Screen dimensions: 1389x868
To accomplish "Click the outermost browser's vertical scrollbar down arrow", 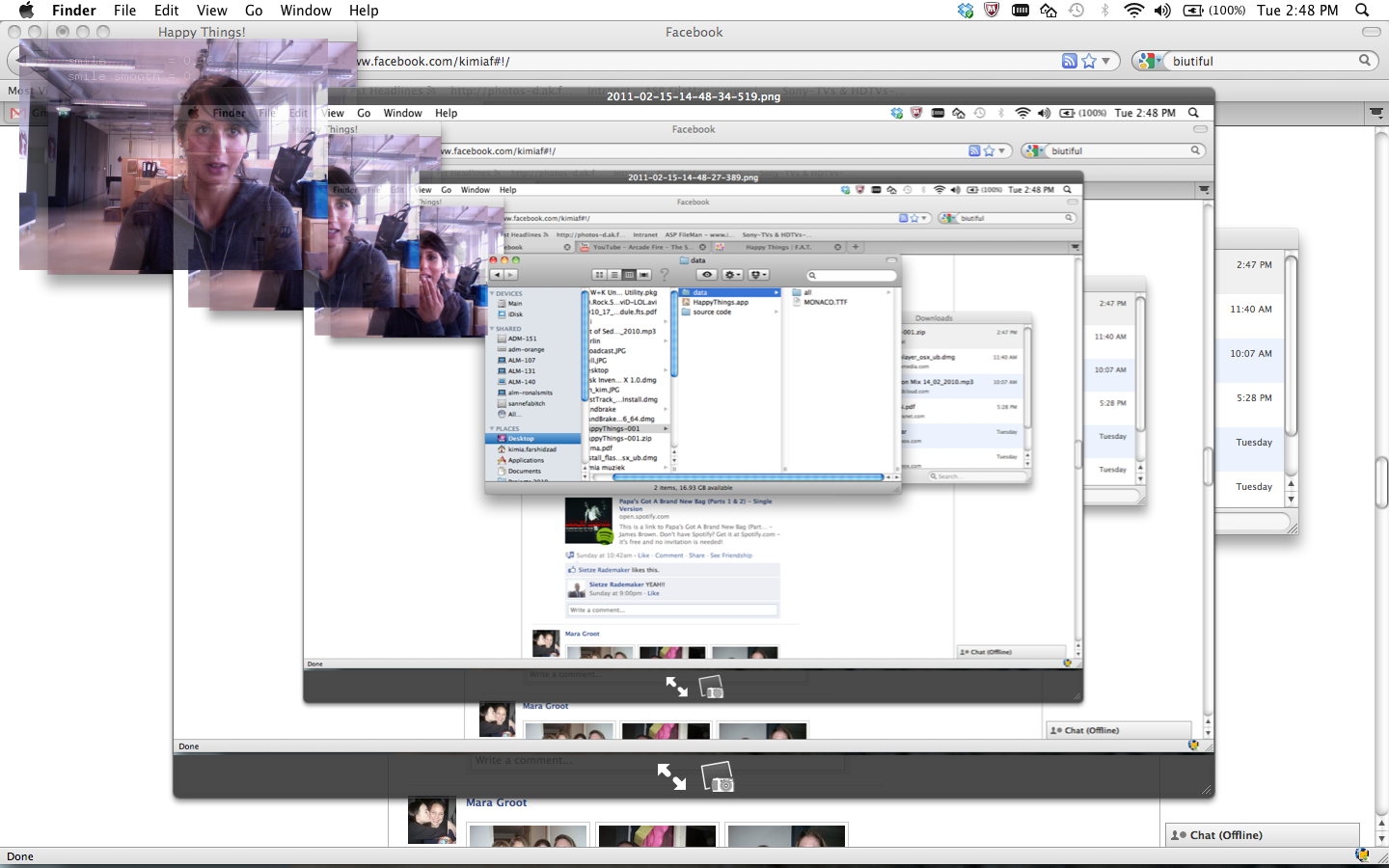I will 1380,839.
